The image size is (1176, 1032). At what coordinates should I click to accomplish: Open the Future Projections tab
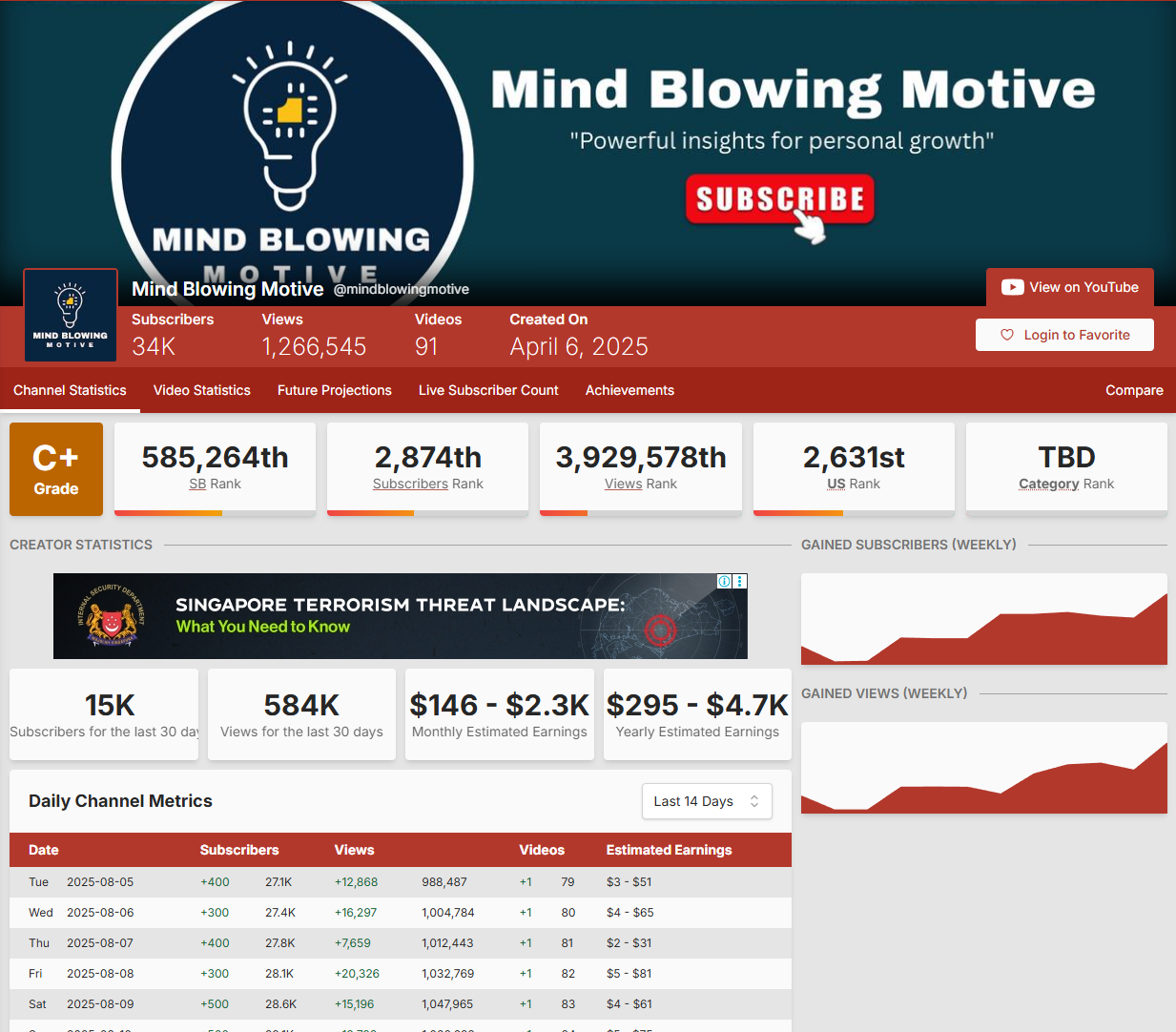(335, 390)
